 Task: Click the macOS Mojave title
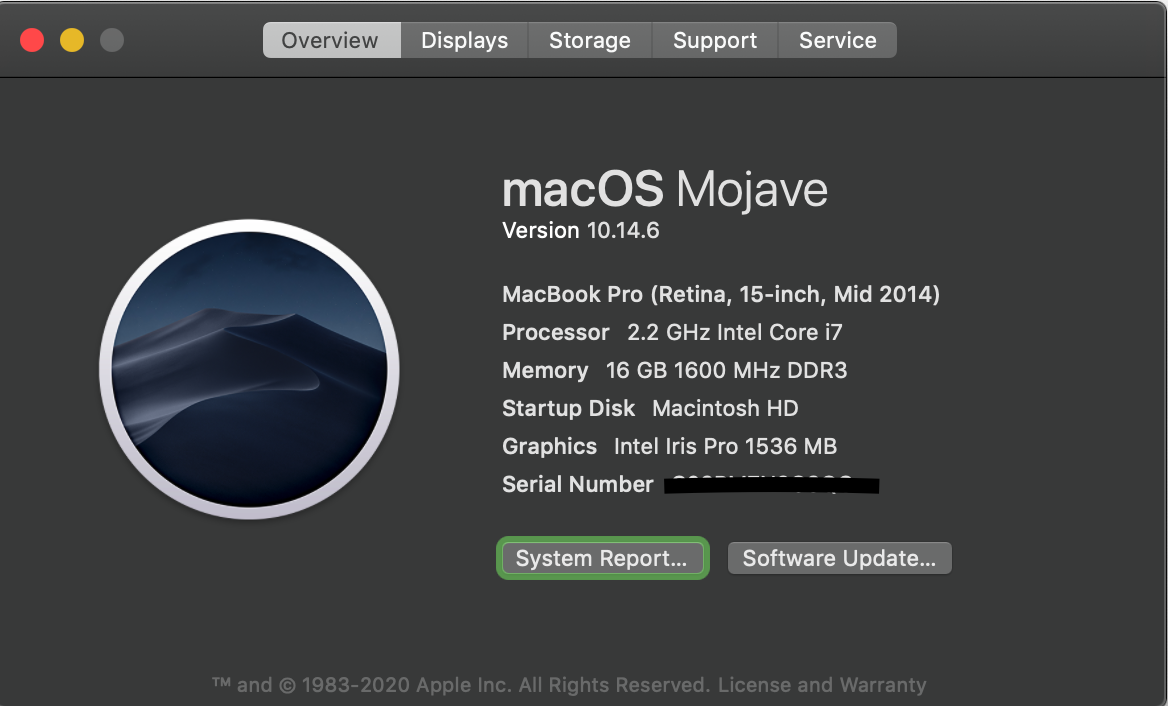tap(665, 189)
